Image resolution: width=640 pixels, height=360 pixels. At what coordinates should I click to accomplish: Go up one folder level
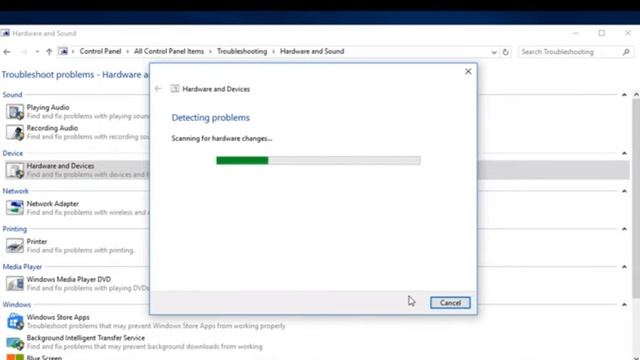click(49, 52)
